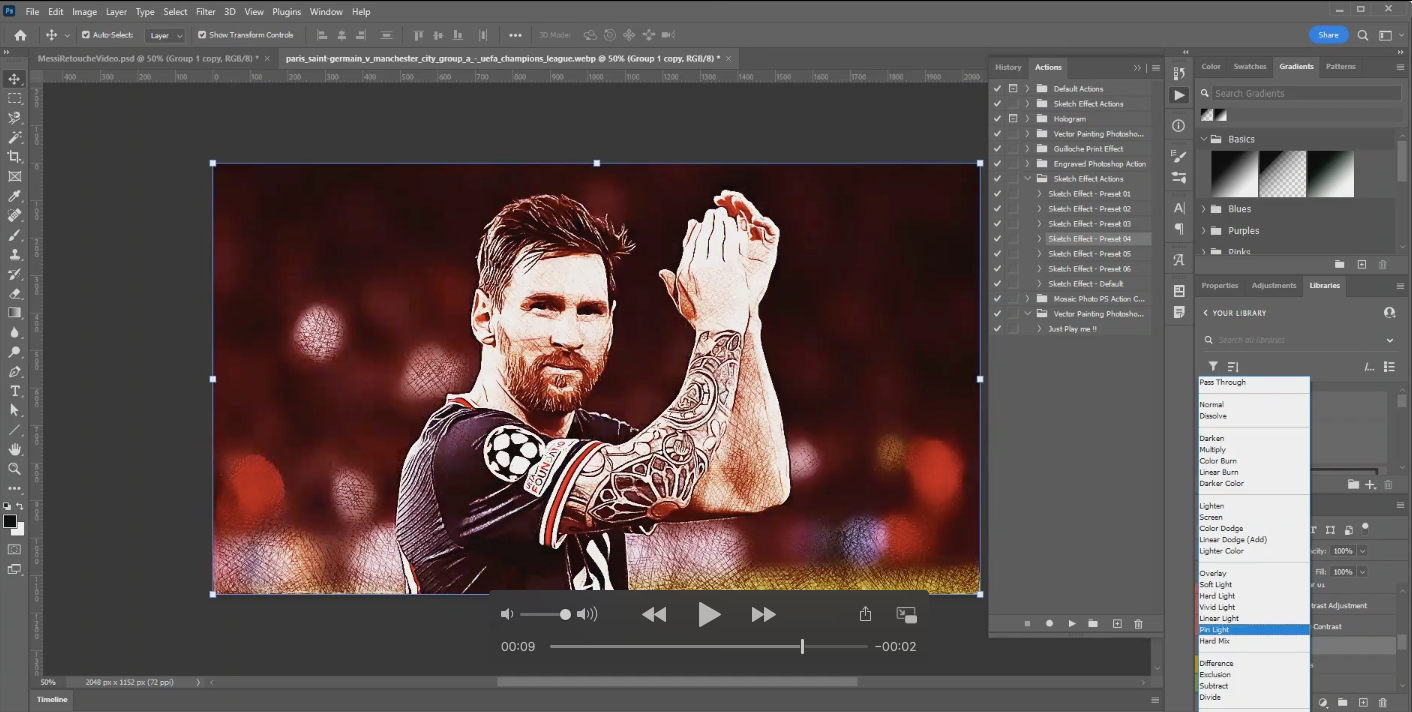Select the Gradient tool
Image resolution: width=1412 pixels, height=712 pixels.
(14, 313)
